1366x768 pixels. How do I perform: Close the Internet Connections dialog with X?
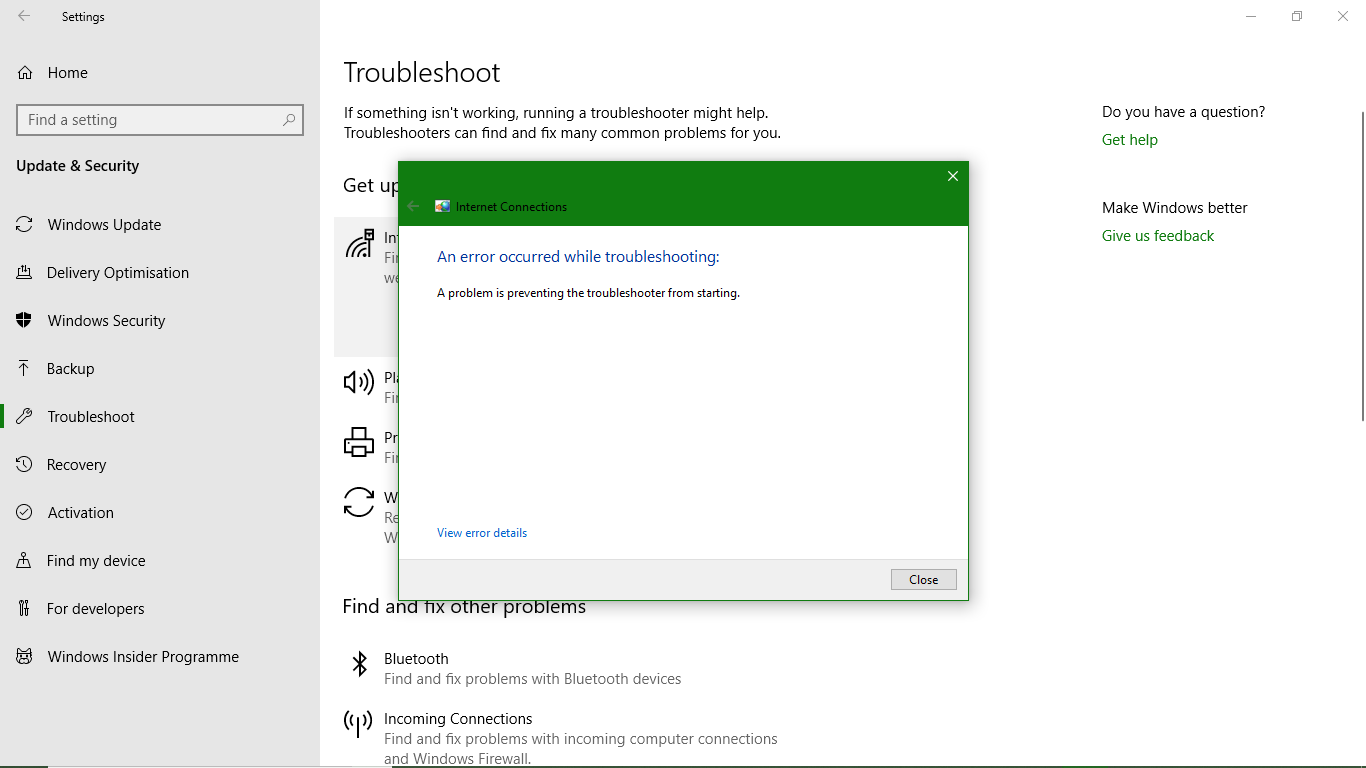[953, 176]
